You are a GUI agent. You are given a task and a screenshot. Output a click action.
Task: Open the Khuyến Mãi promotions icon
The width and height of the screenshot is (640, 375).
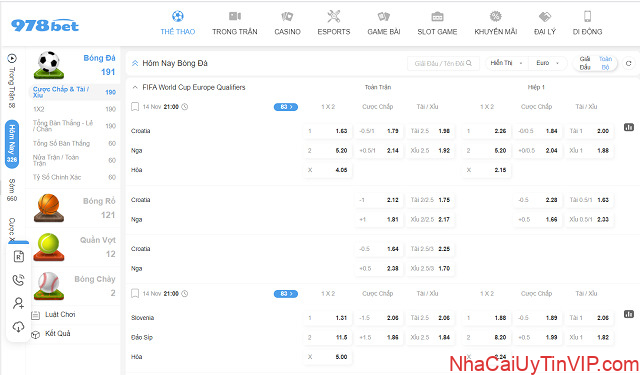point(496,16)
